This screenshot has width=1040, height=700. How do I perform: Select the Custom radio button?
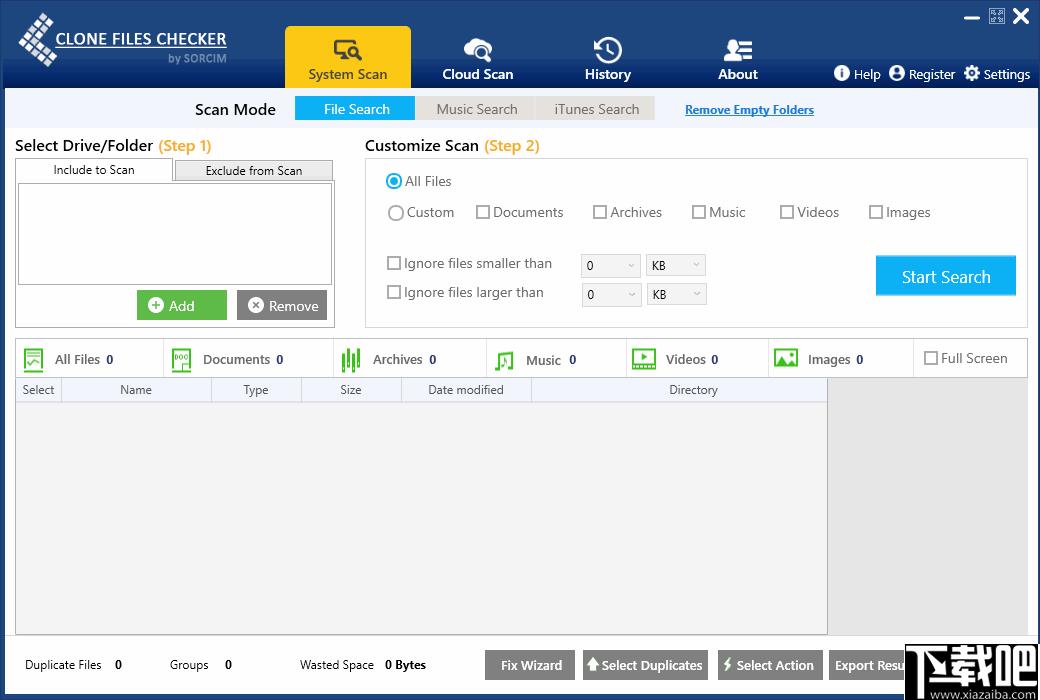(395, 213)
